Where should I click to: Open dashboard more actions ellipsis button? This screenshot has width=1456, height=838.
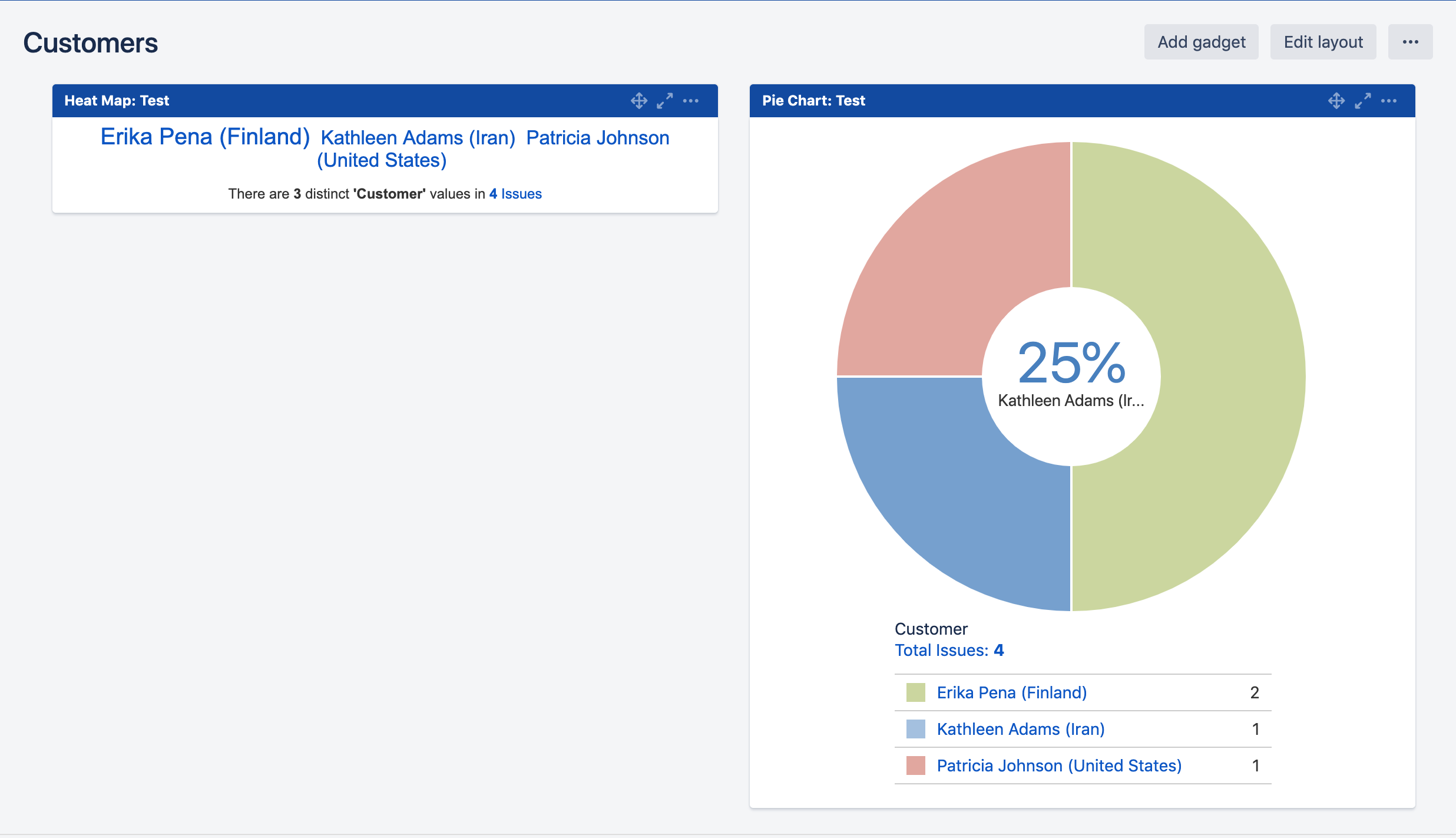1410,42
